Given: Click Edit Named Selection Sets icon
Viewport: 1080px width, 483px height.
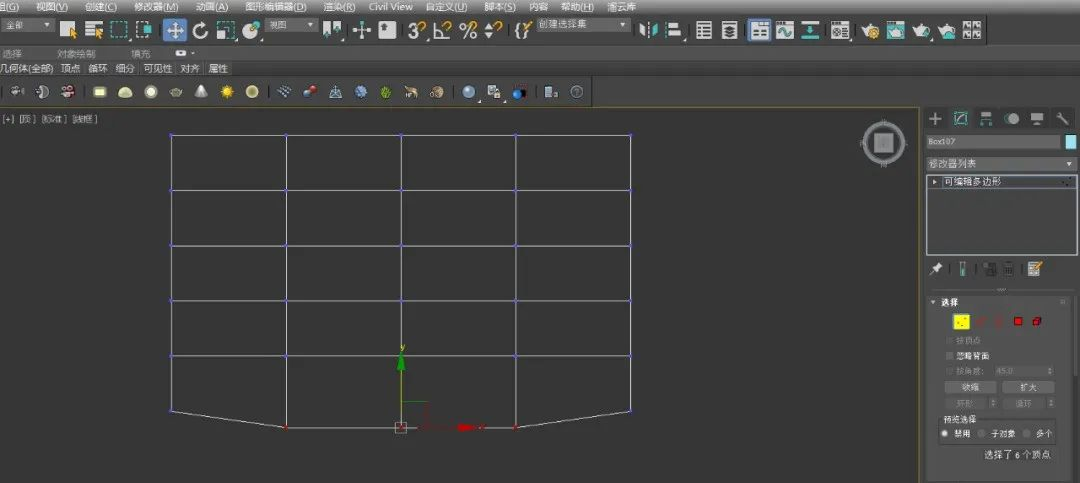Looking at the screenshot, I should [x=523, y=30].
